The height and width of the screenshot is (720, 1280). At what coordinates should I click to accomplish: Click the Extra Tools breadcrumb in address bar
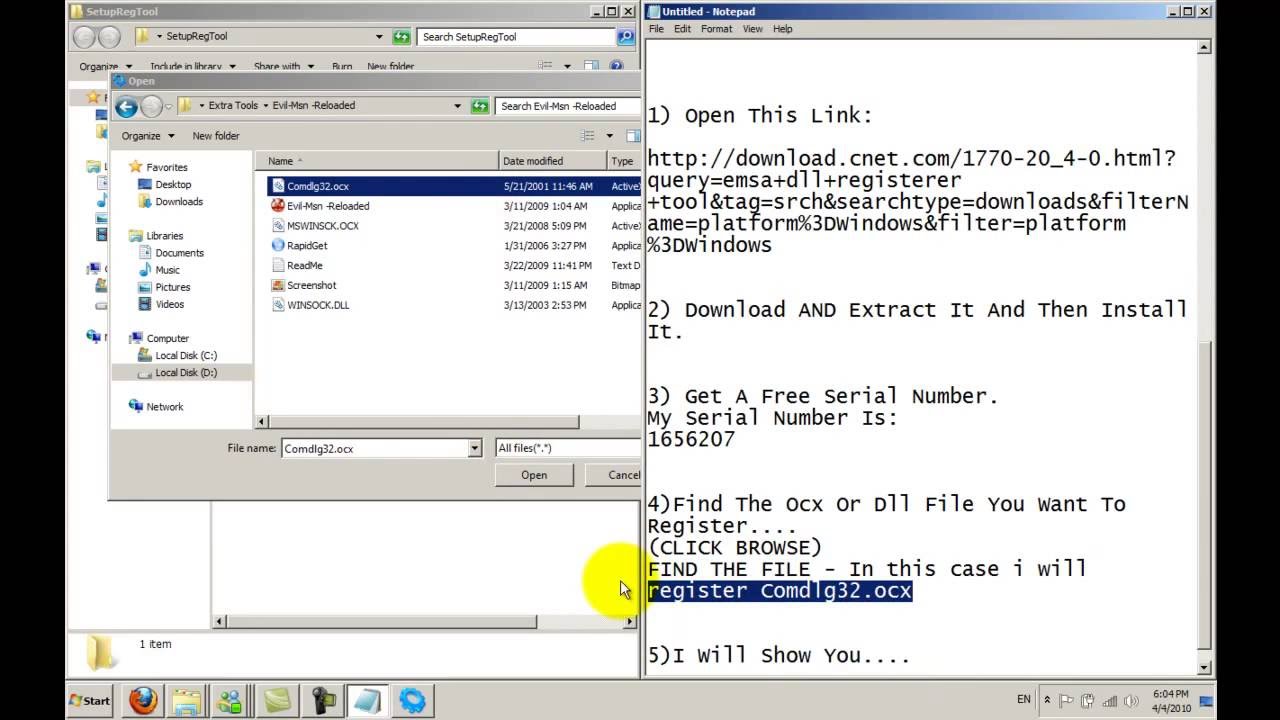click(x=233, y=105)
